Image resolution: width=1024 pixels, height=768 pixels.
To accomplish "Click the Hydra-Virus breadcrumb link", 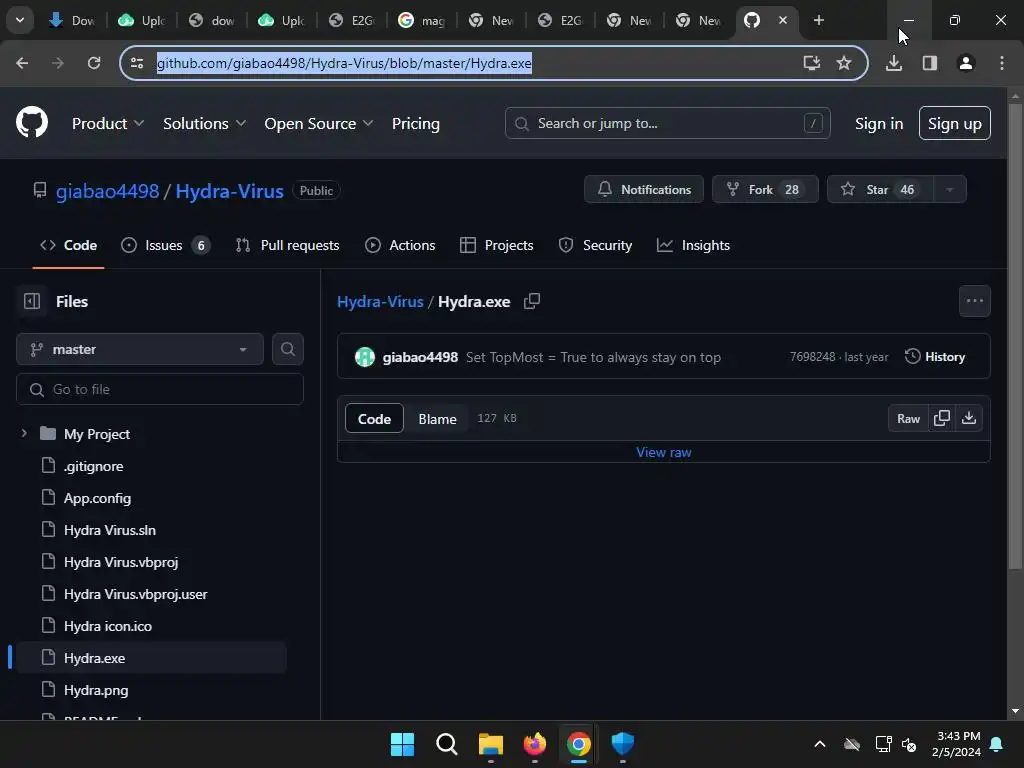I will click(x=380, y=302).
